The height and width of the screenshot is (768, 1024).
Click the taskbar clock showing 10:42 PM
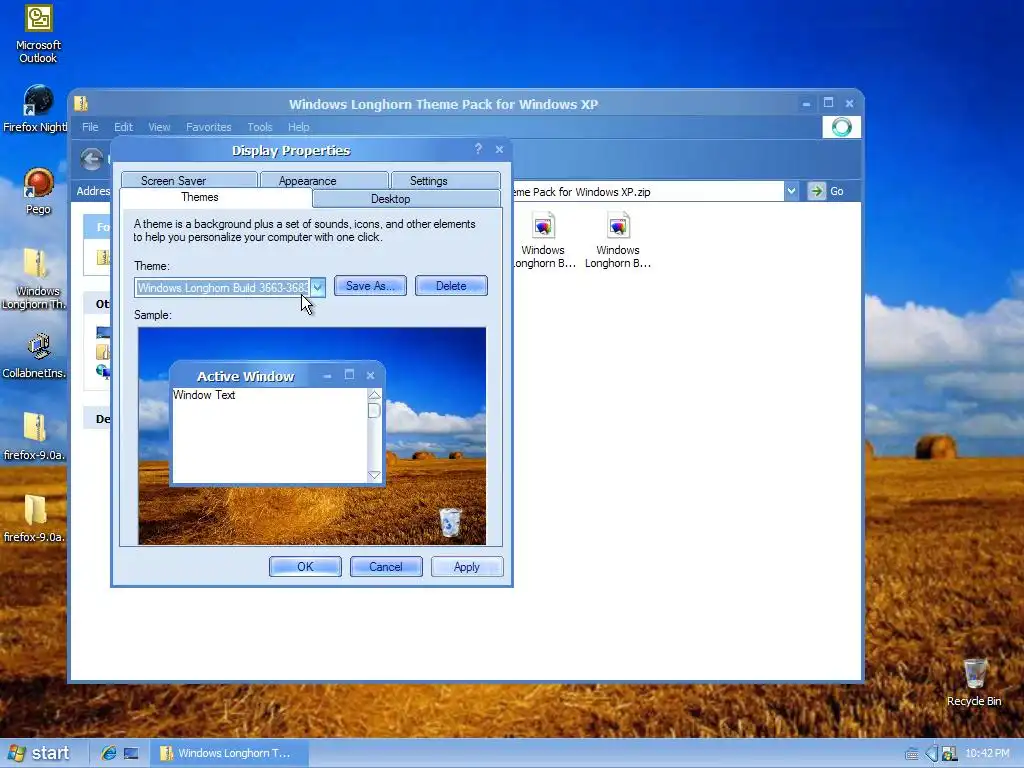[x=987, y=754]
